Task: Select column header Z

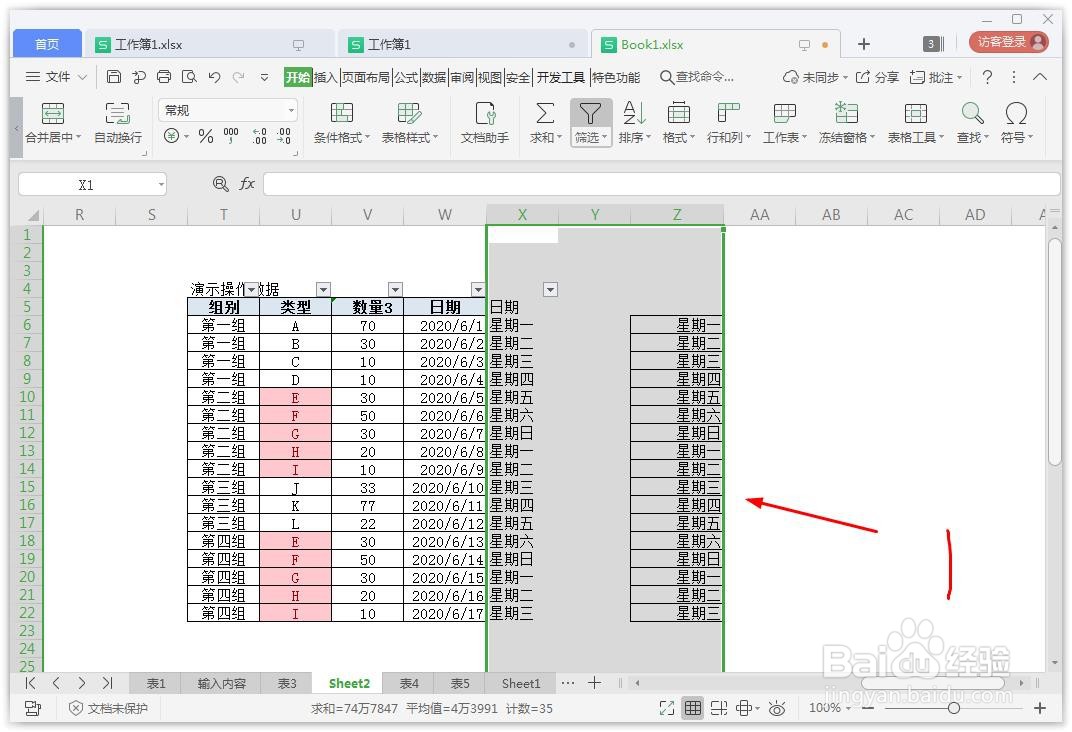Action: coord(677,215)
